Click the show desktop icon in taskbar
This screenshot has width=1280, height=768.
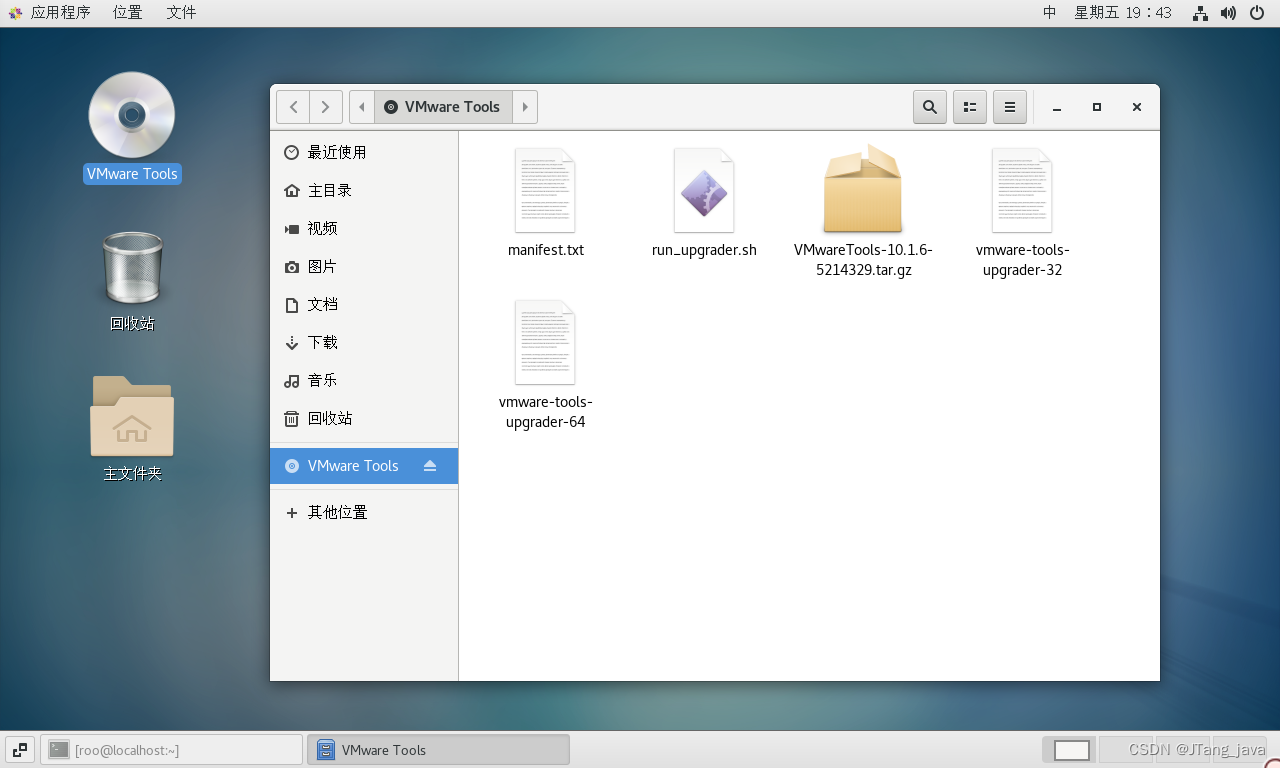coord(20,750)
